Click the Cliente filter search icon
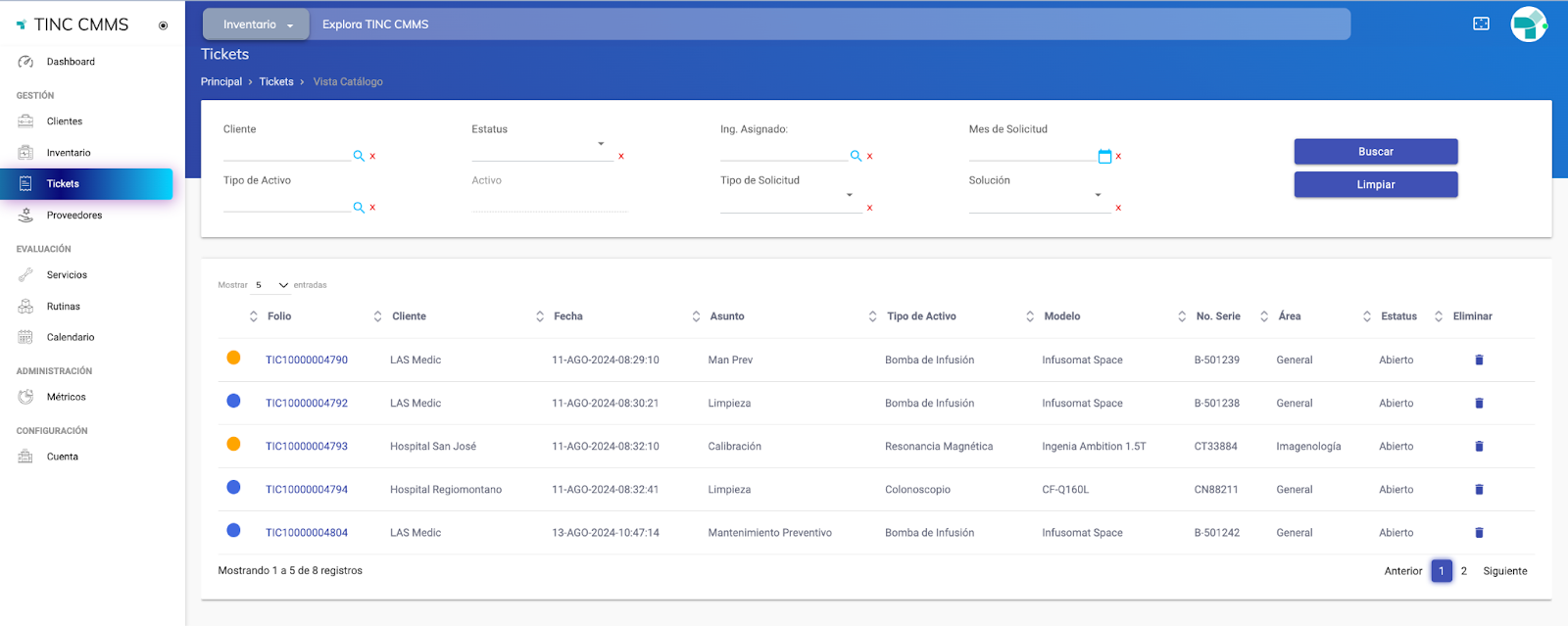The width and height of the screenshot is (1568, 626). coord(359,156)
